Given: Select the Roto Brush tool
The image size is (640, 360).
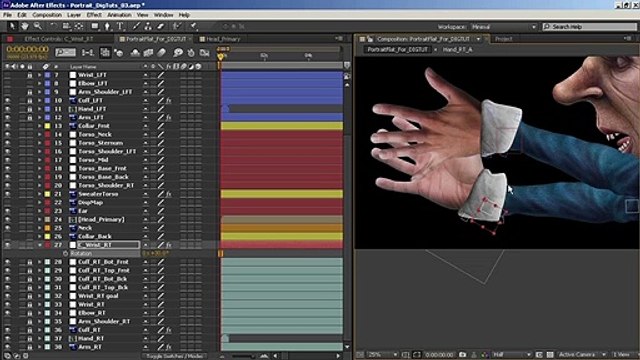Looking at the screenshot, I should (176, 27).
